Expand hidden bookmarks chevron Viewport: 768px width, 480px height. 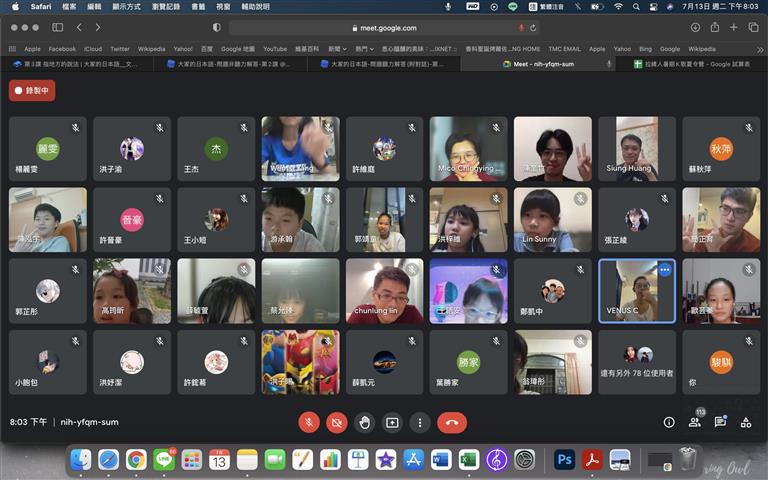click(760, 49)
